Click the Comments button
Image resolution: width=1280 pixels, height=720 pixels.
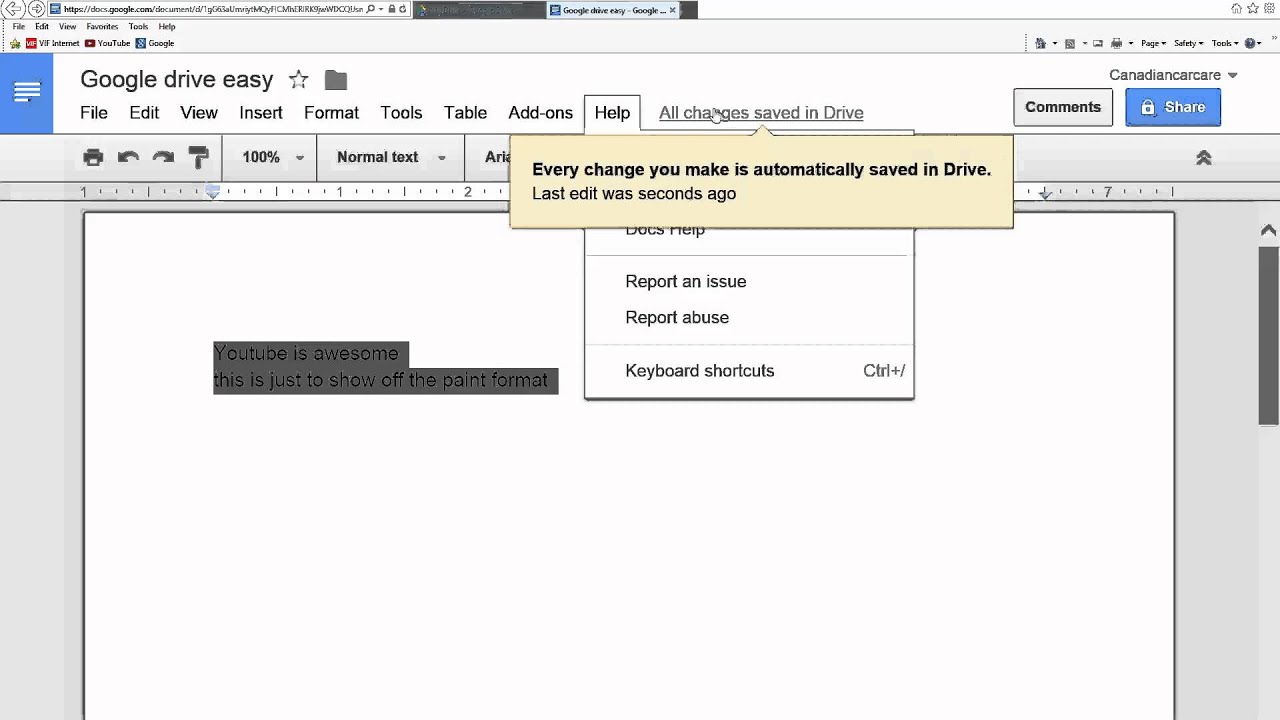(1063, 107)
